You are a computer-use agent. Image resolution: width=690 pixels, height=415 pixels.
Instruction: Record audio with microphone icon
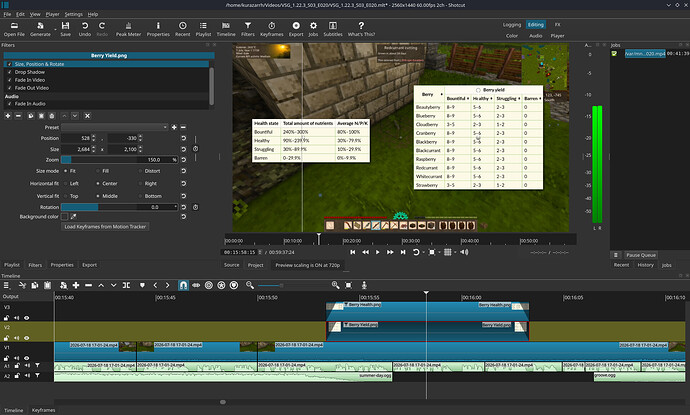coord(364,285)
